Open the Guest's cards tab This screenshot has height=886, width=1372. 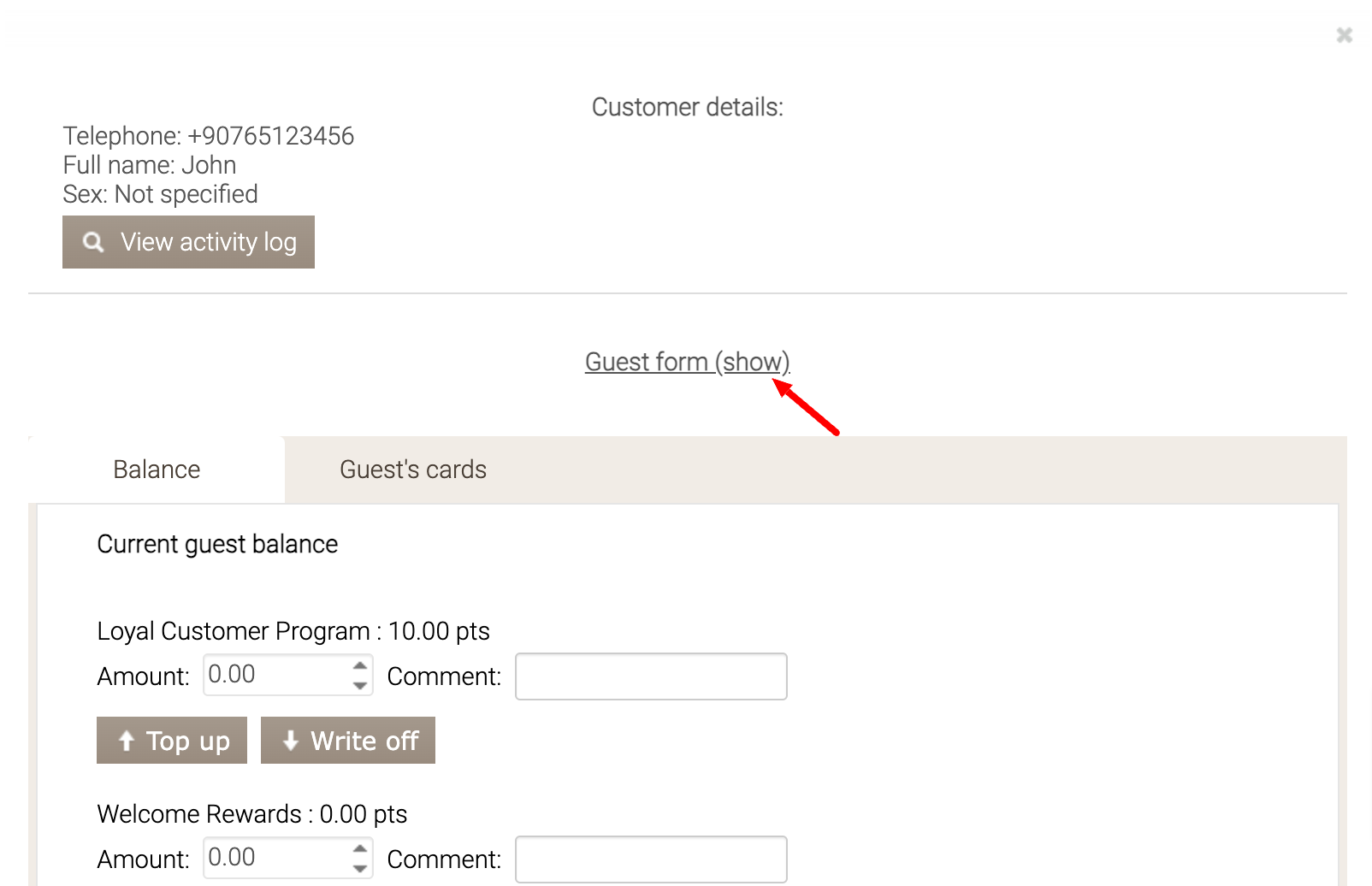coord(412,470)
